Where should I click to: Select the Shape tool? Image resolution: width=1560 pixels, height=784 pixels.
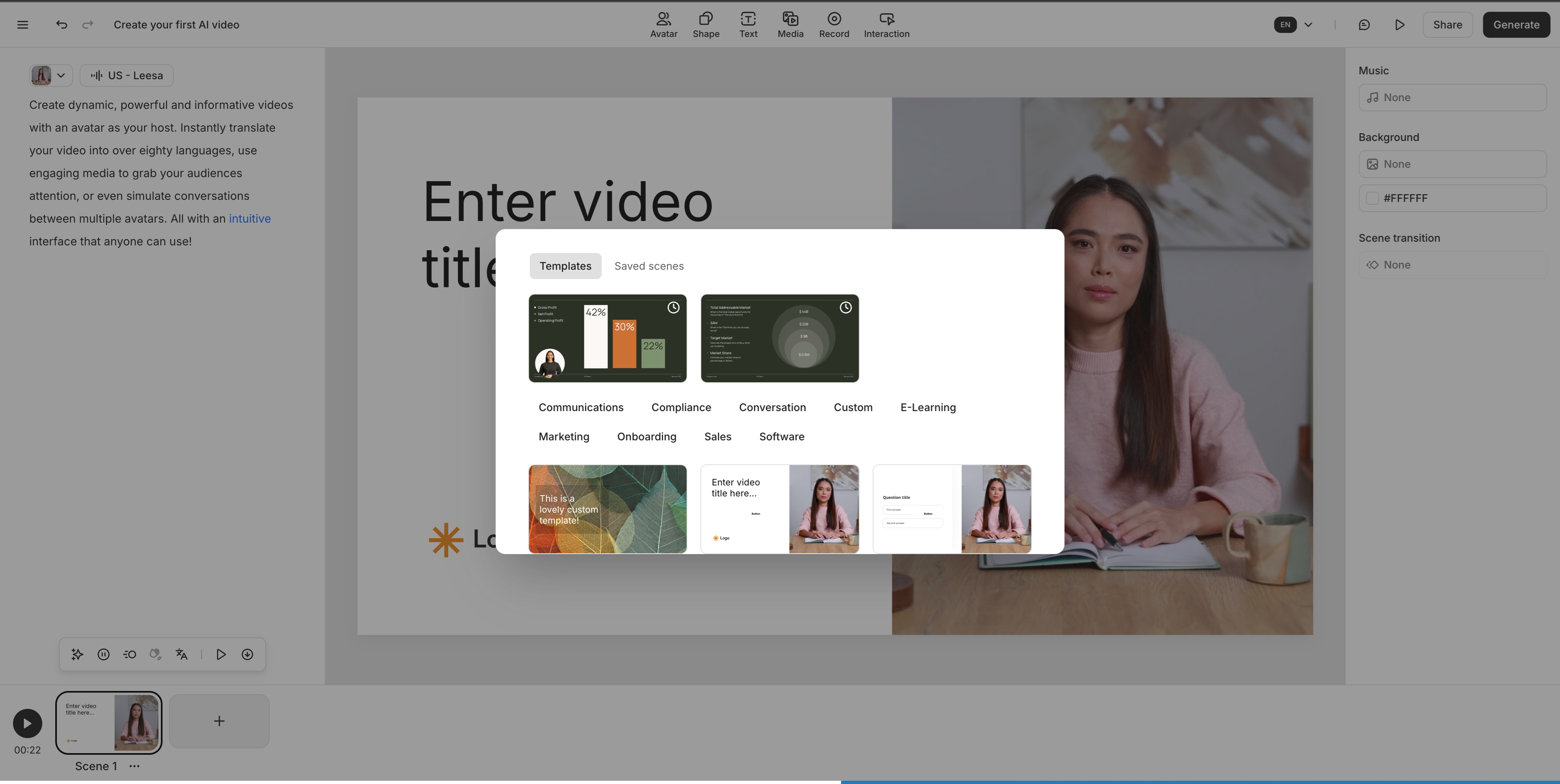pyautogui.click(x=706, y=24)
